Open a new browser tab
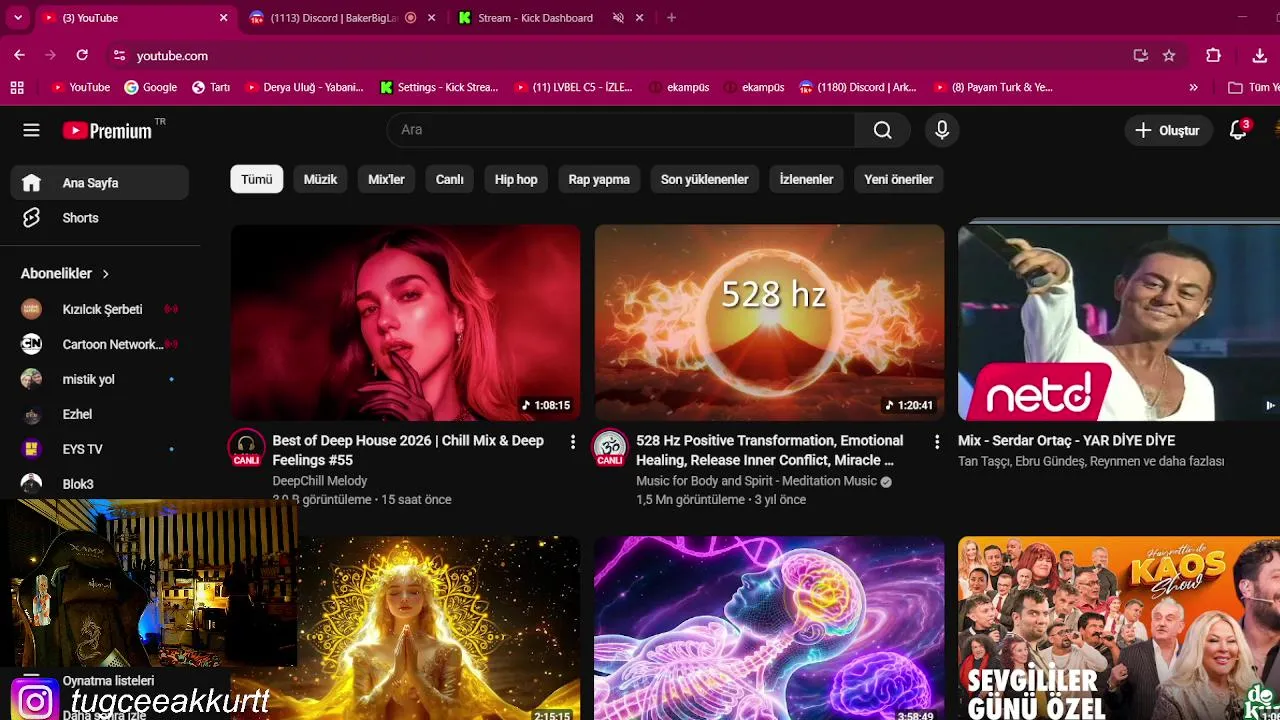 coord(671,18)
